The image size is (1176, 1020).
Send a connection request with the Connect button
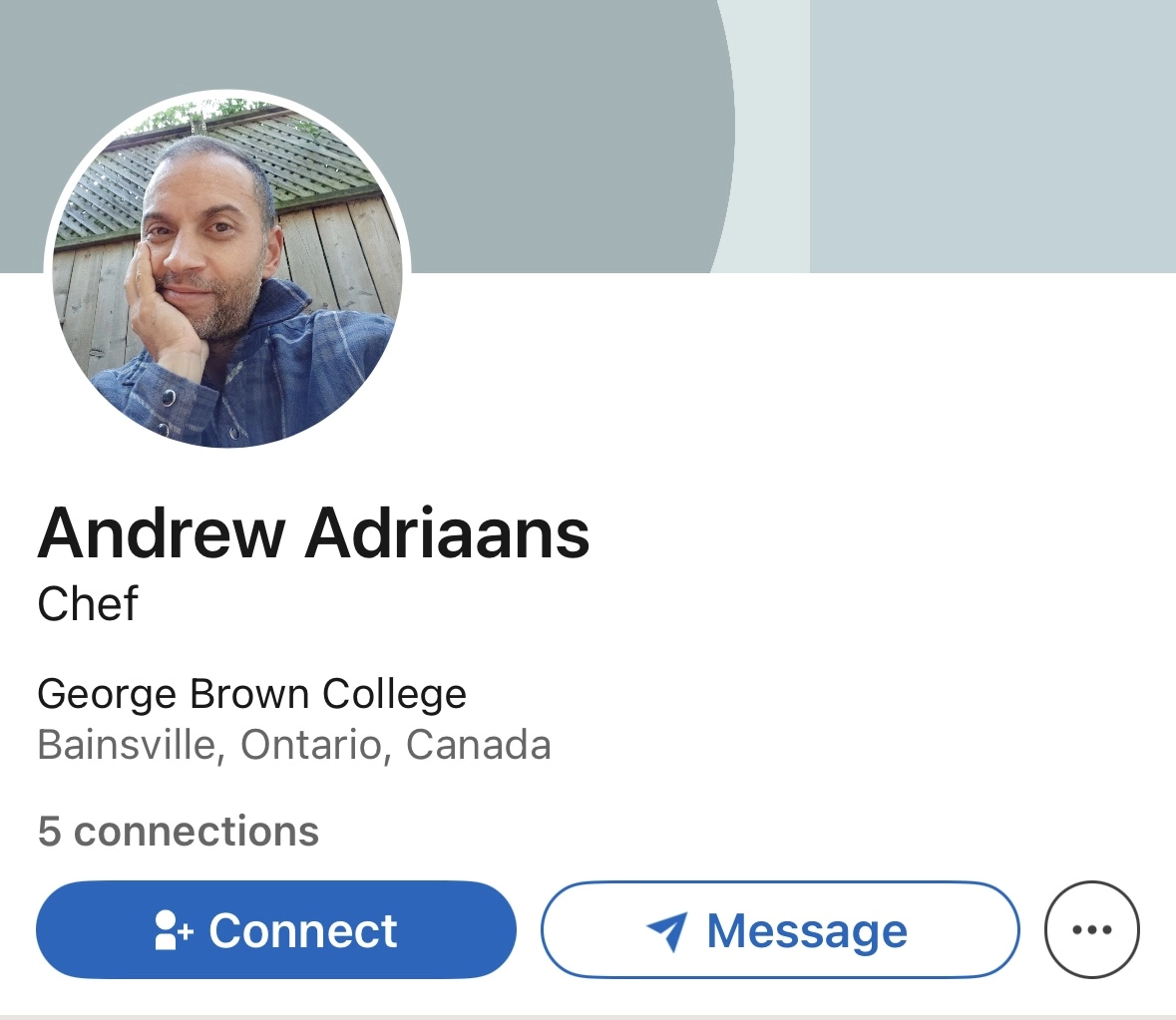click(x=276, y=929)
